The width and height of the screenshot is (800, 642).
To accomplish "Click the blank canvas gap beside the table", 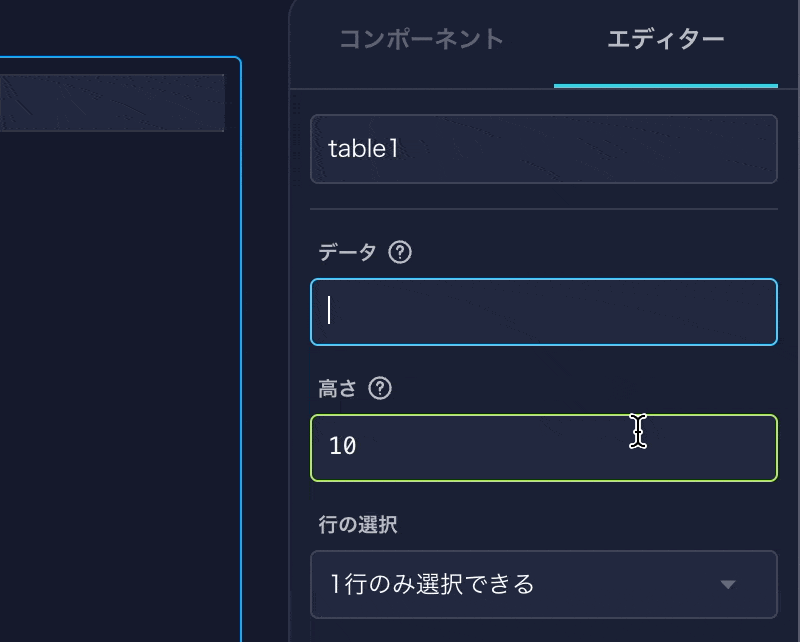I will 266,350.
